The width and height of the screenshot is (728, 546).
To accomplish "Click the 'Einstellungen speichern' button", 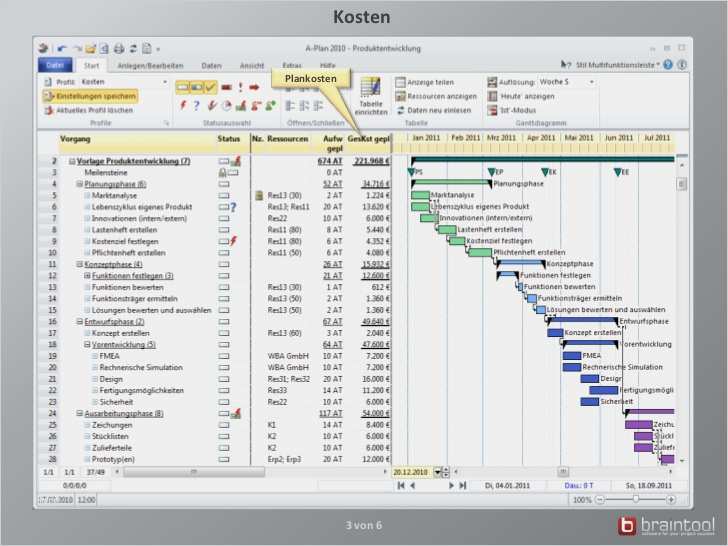I will click(90, 96).
